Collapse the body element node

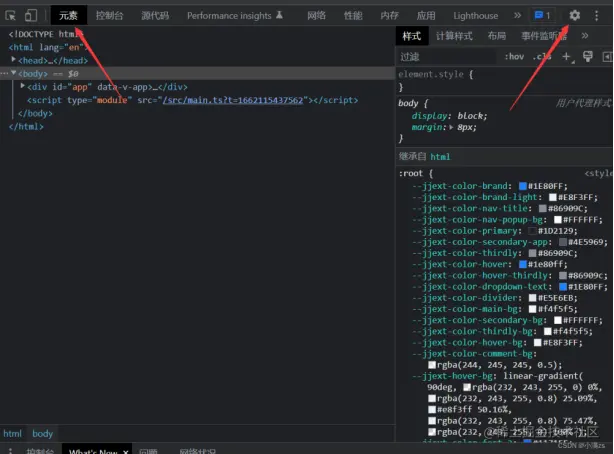[x=13, y=73]
